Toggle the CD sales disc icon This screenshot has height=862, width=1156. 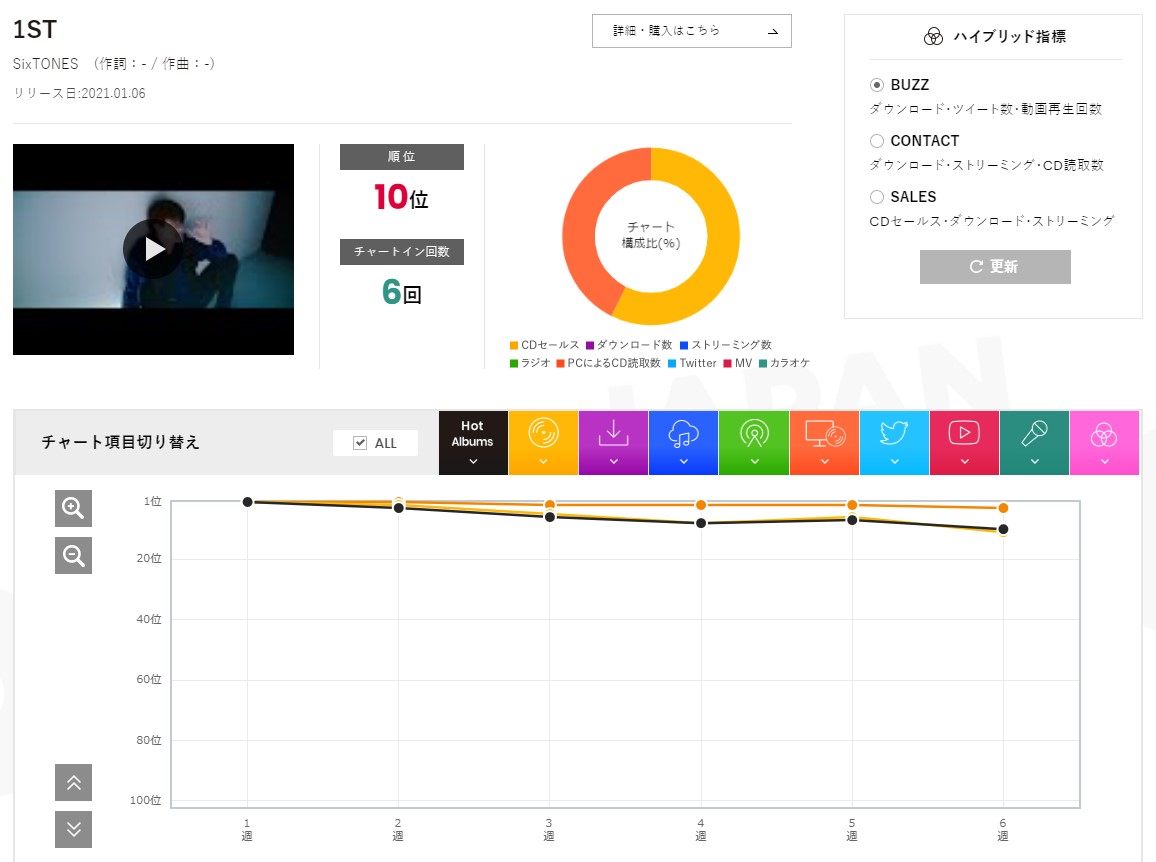[x=543, y=433]
